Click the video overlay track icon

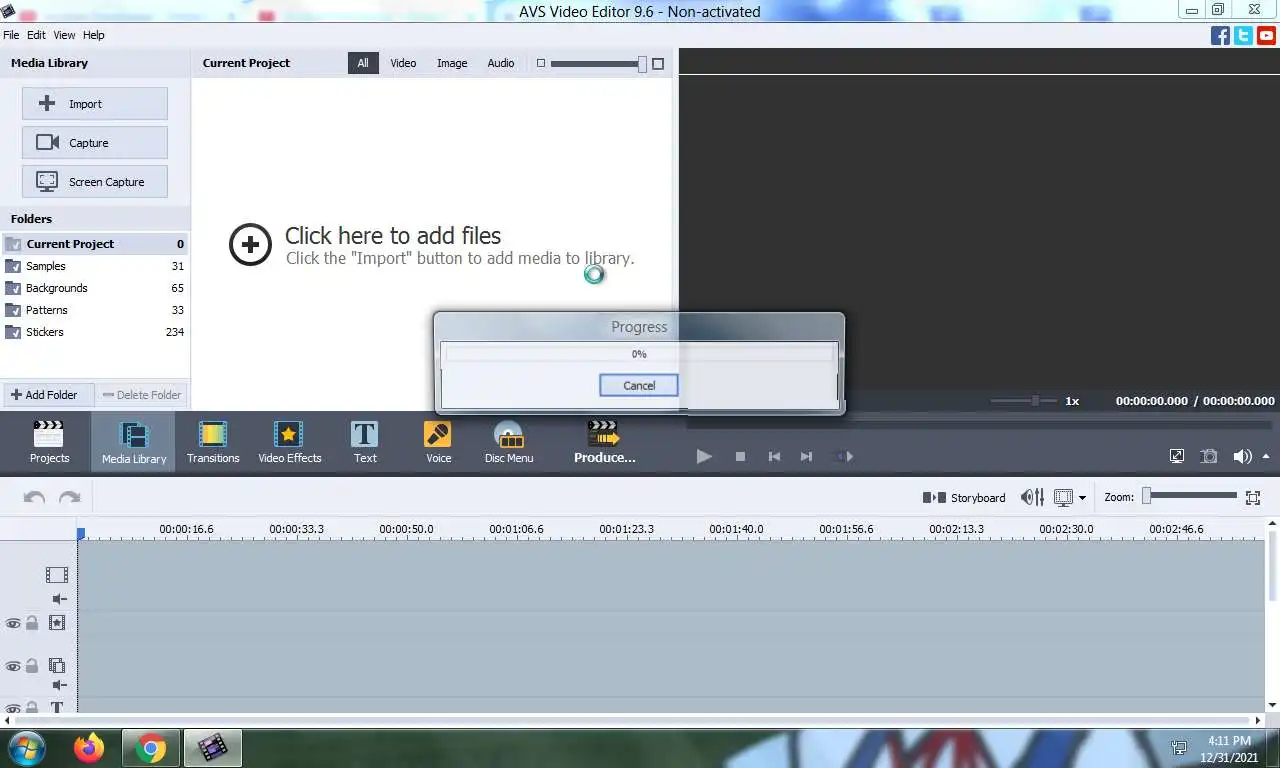(57, 665)
